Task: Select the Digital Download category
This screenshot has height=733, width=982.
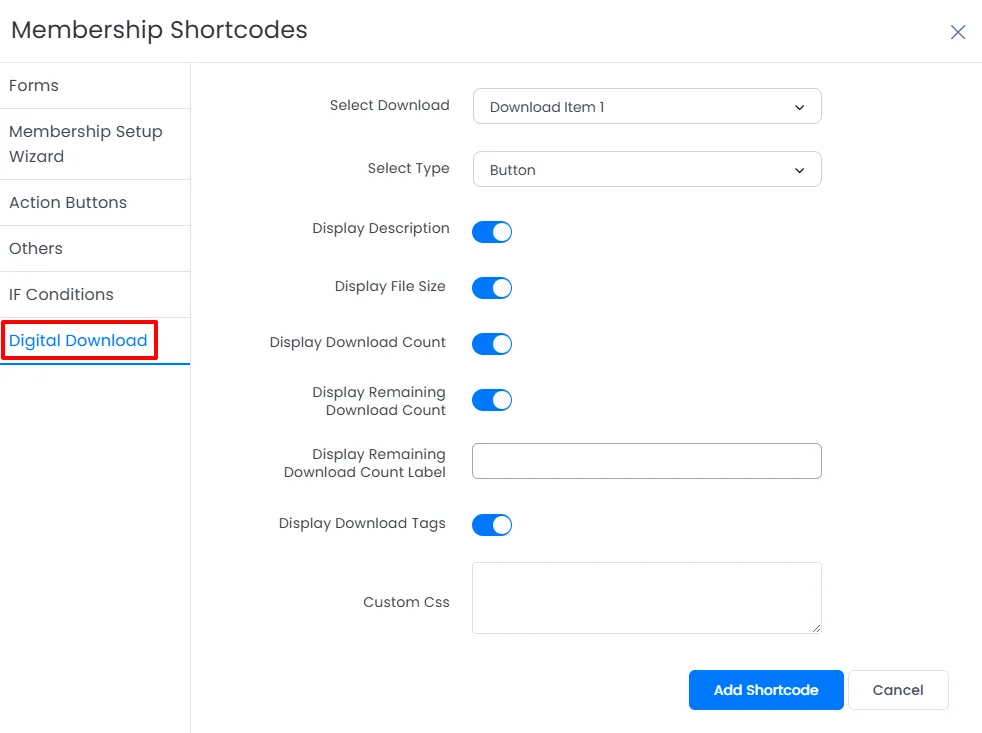Action: pos(80,340)
